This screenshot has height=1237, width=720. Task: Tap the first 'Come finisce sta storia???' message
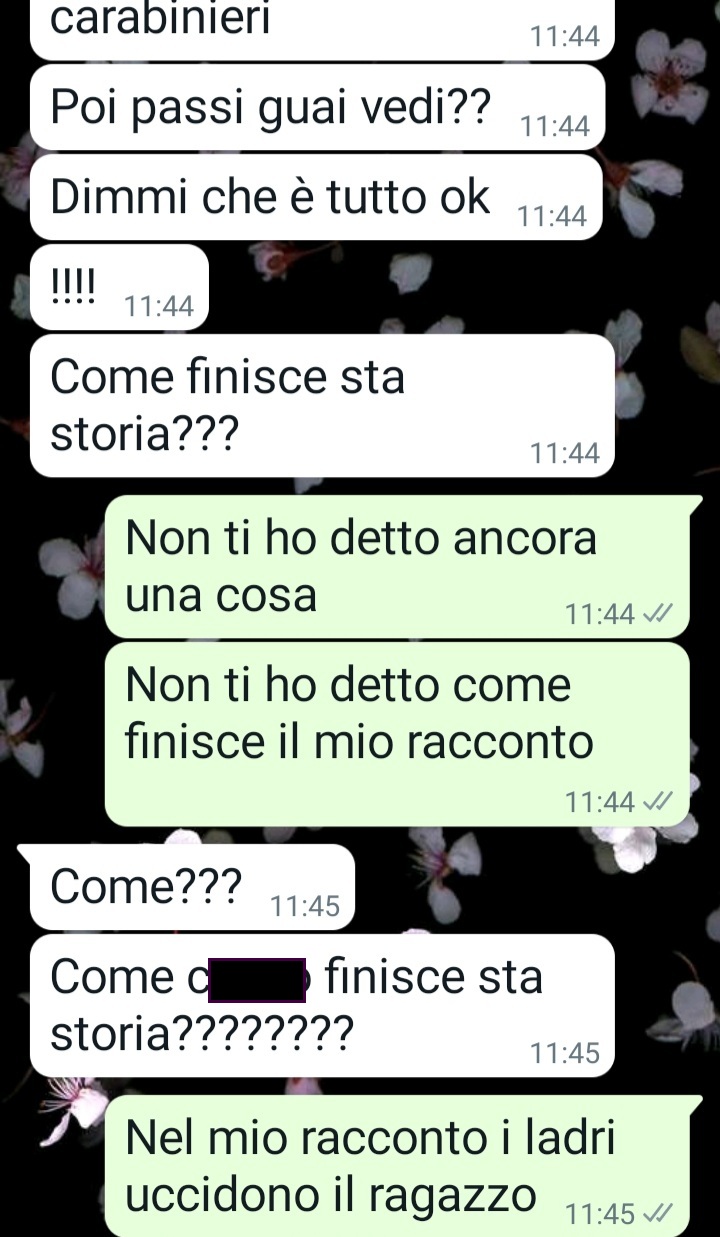[x=321, y=406]
